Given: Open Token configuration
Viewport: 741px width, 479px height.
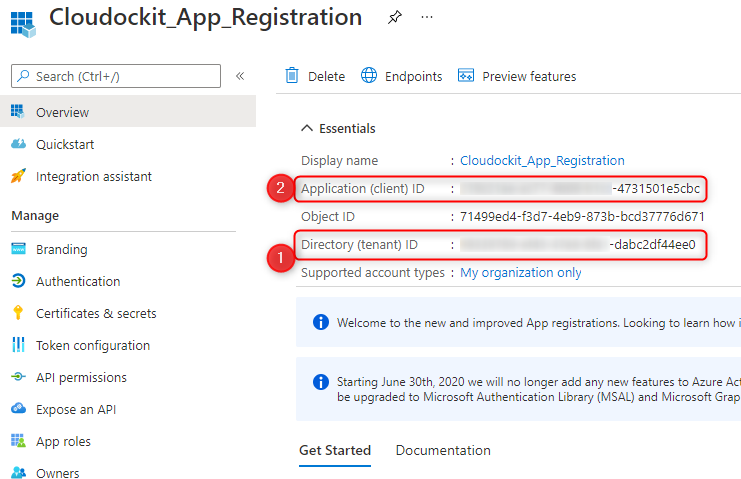Looking at the screenshot, I should pyautogui.click(x=93, y=345).
